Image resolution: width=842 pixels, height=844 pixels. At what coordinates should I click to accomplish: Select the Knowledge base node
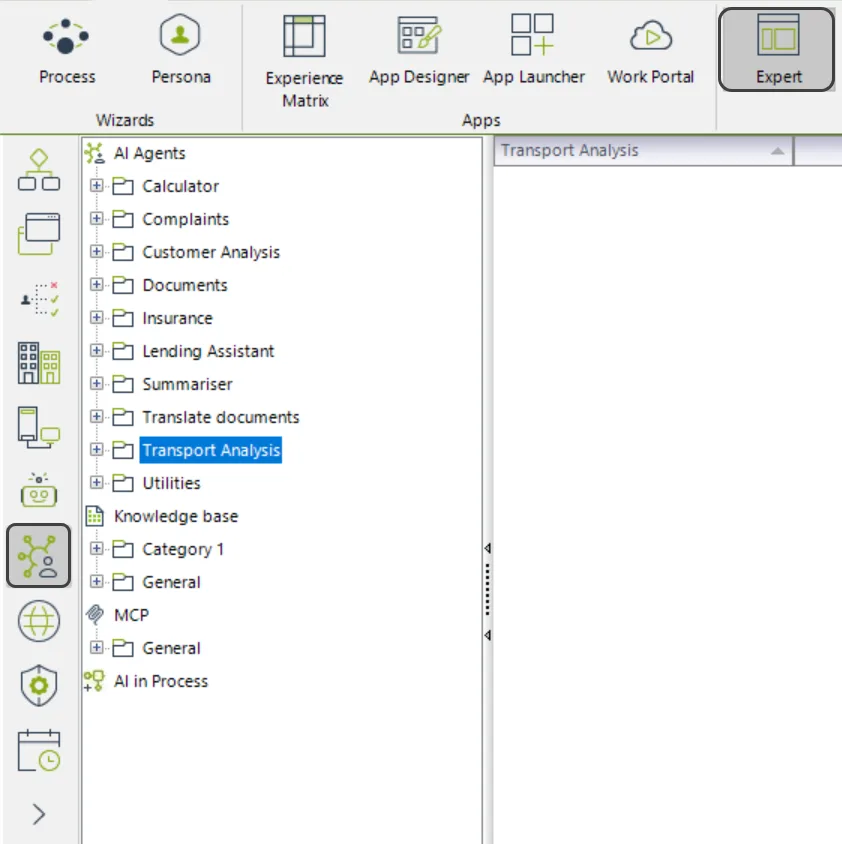click(x=176, y=516)
